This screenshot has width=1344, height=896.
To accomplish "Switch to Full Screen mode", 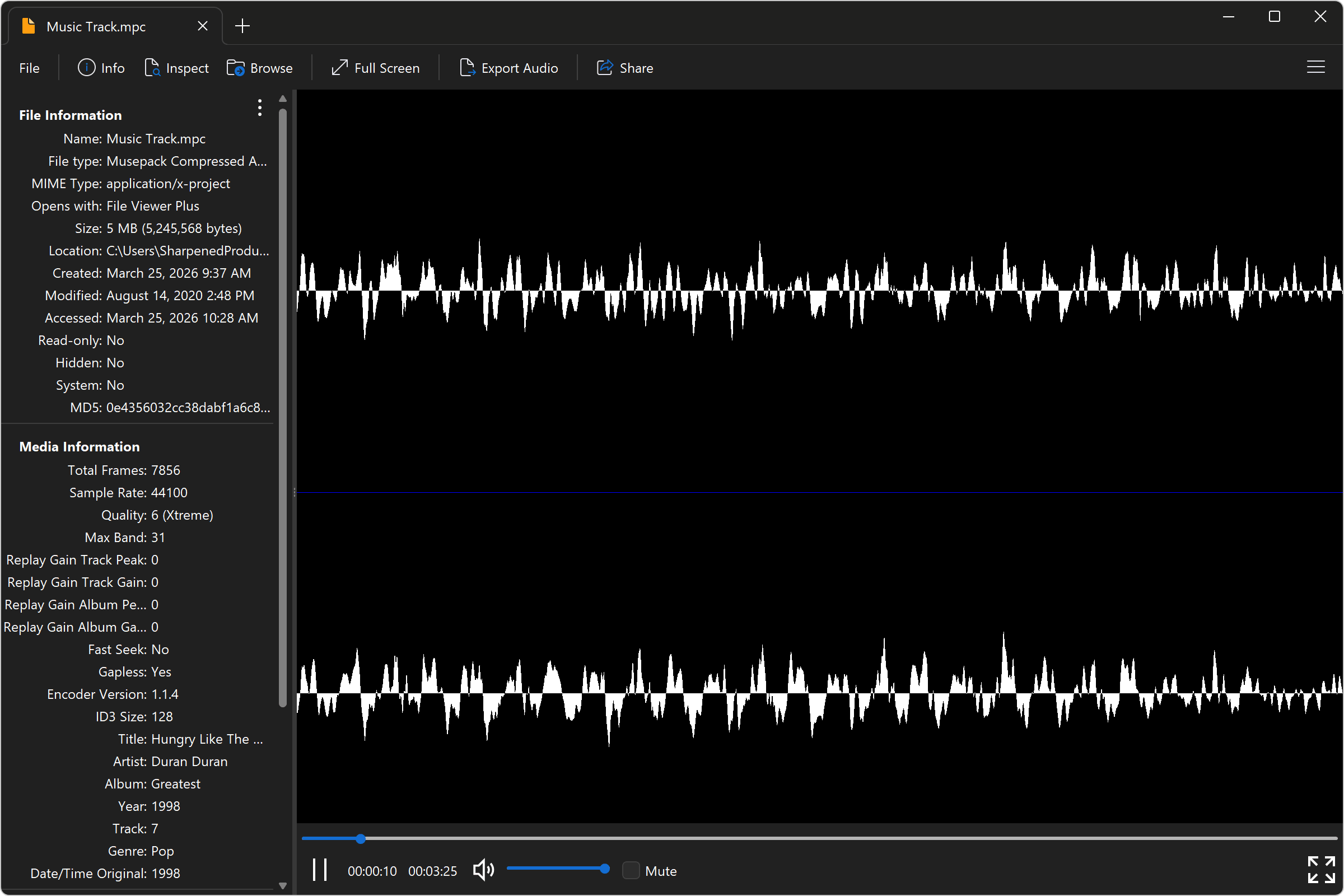I will 375,68.
